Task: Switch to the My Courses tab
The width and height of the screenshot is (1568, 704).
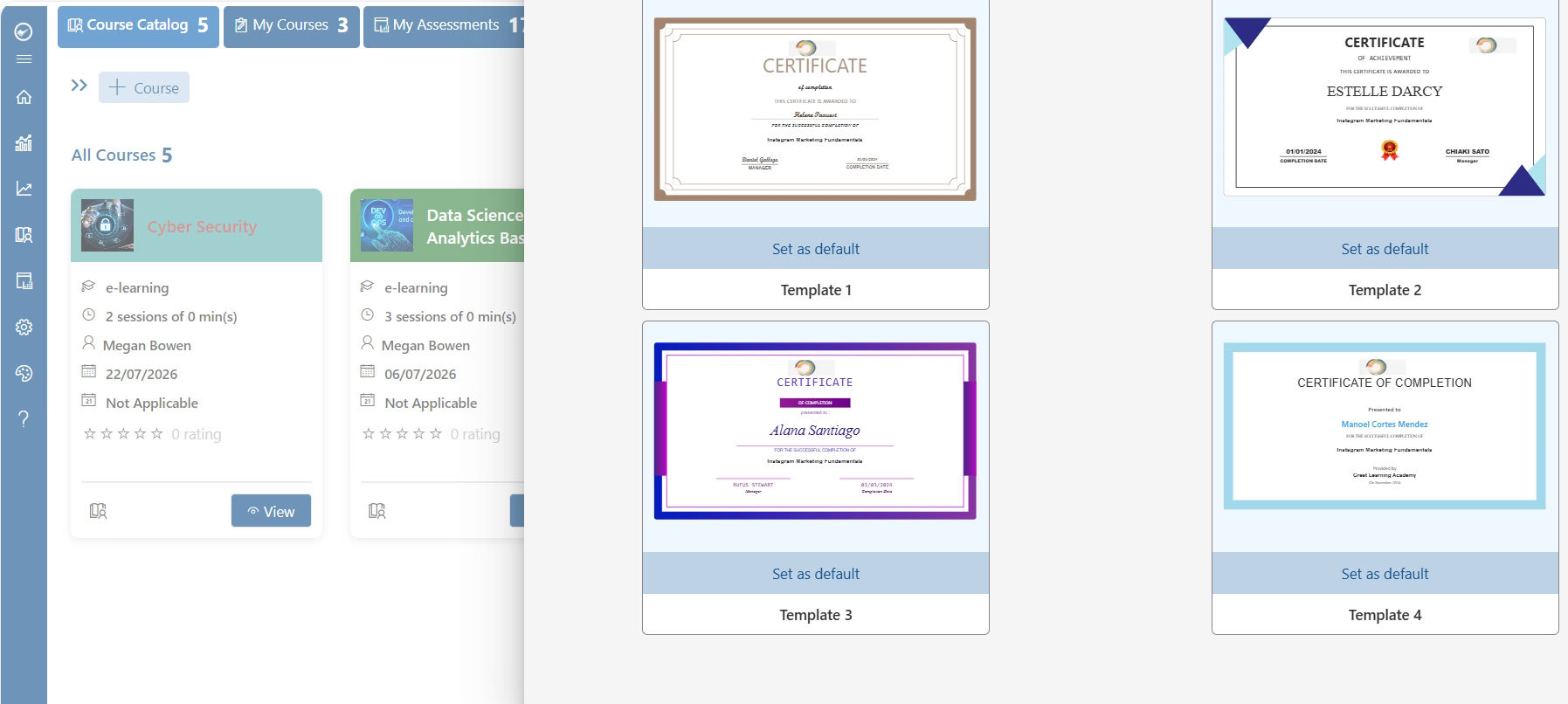Action: pos(292,25)
